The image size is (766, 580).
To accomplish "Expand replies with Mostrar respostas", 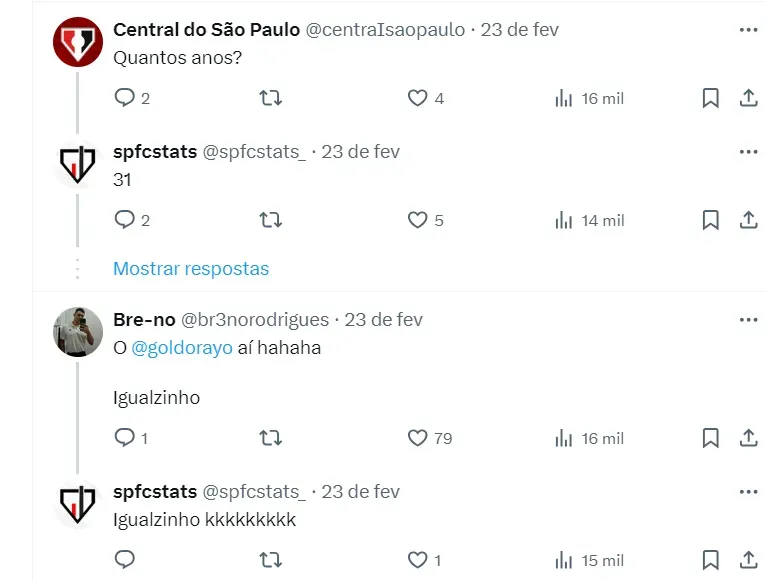I will point(191,269).
